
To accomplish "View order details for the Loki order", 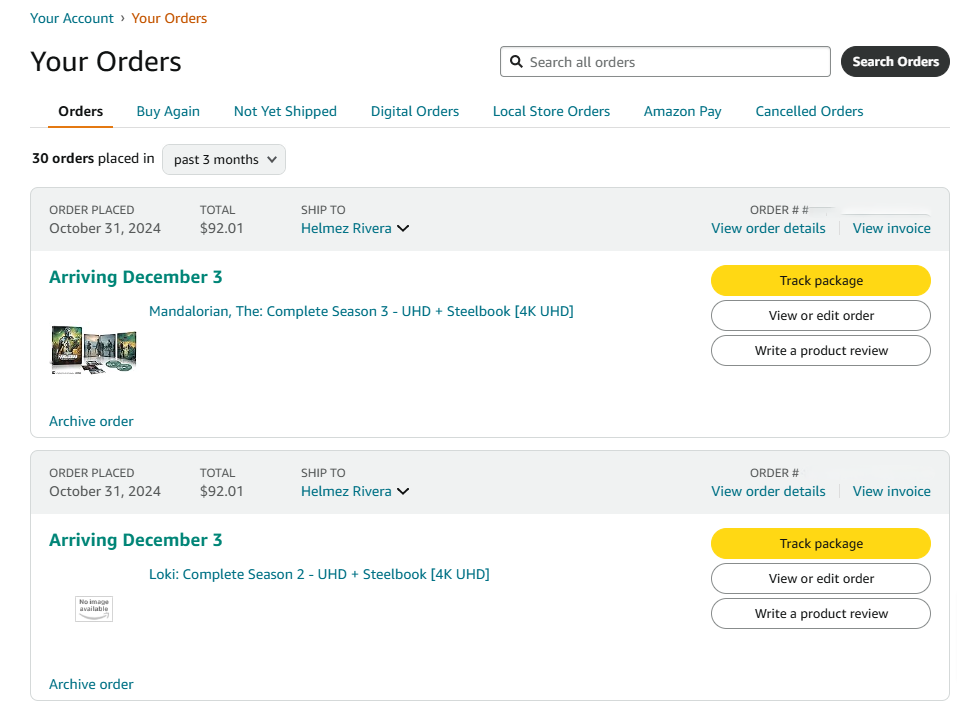I will 768,491.
